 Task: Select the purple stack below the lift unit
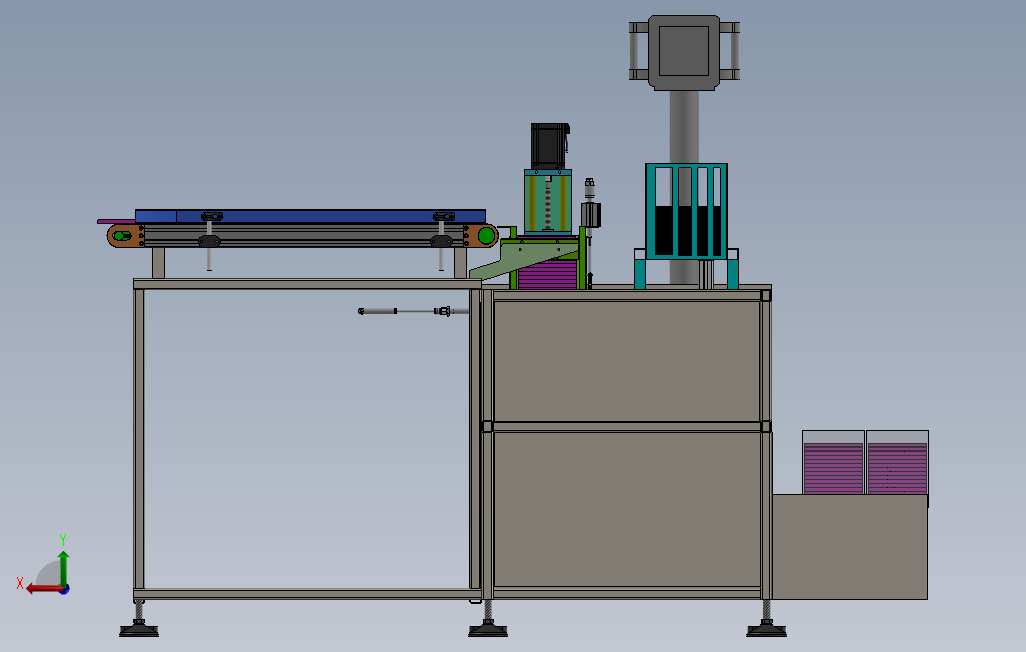coord(547,274)
